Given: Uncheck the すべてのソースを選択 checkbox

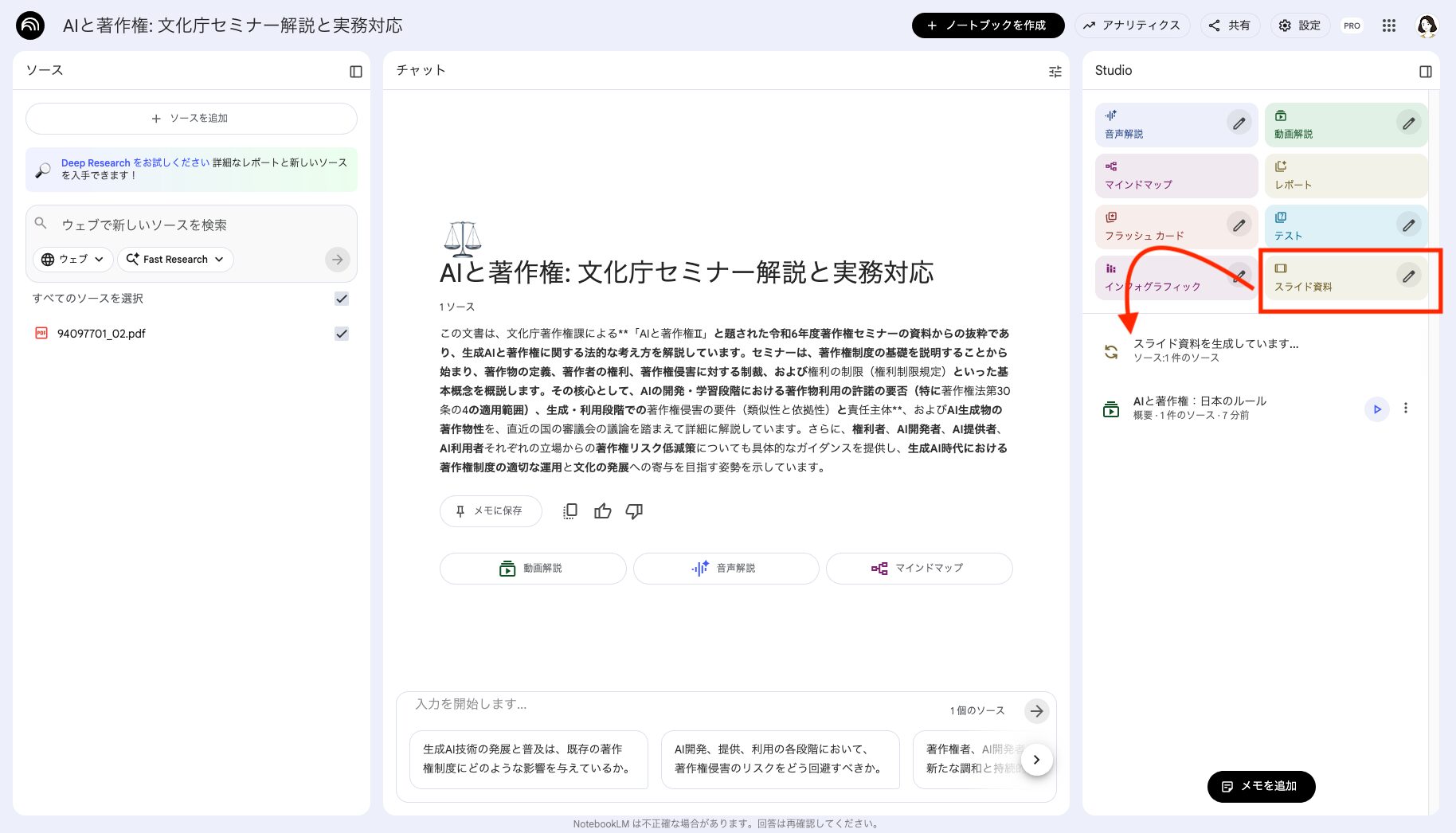Looking at the screenshot, I should coord(342,299).
